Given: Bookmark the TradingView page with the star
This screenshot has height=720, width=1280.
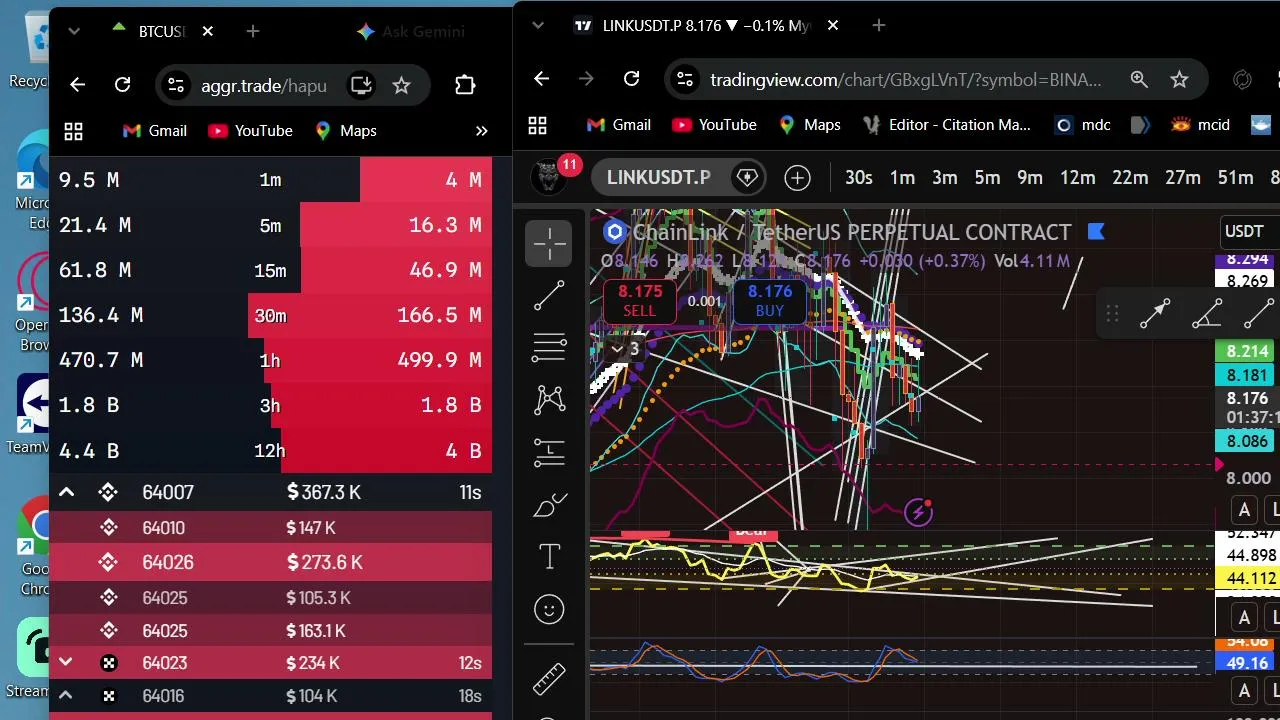Looking at the screenshot, I should (1179, 79).
